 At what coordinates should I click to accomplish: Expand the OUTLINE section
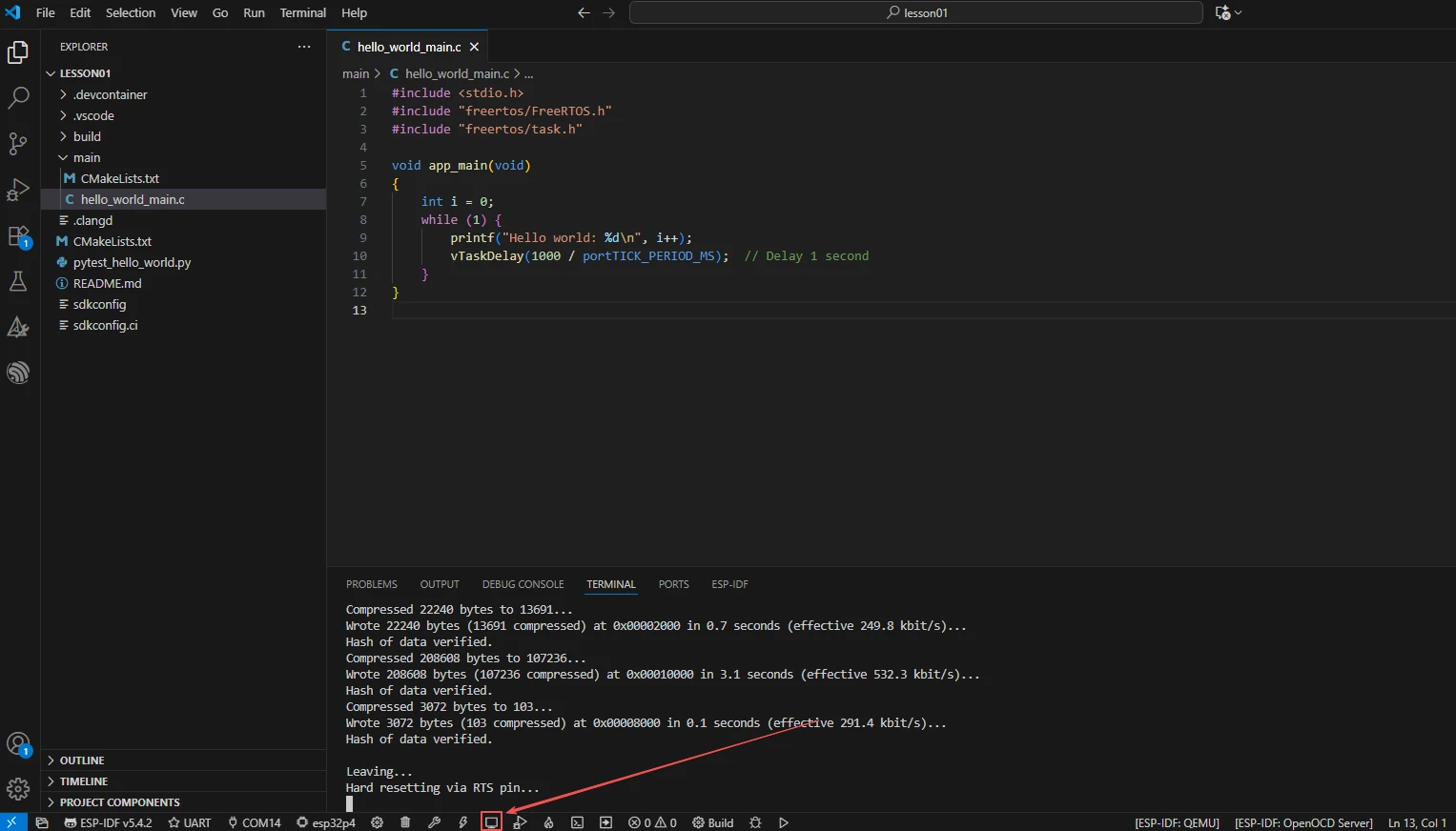coord(82,760)
